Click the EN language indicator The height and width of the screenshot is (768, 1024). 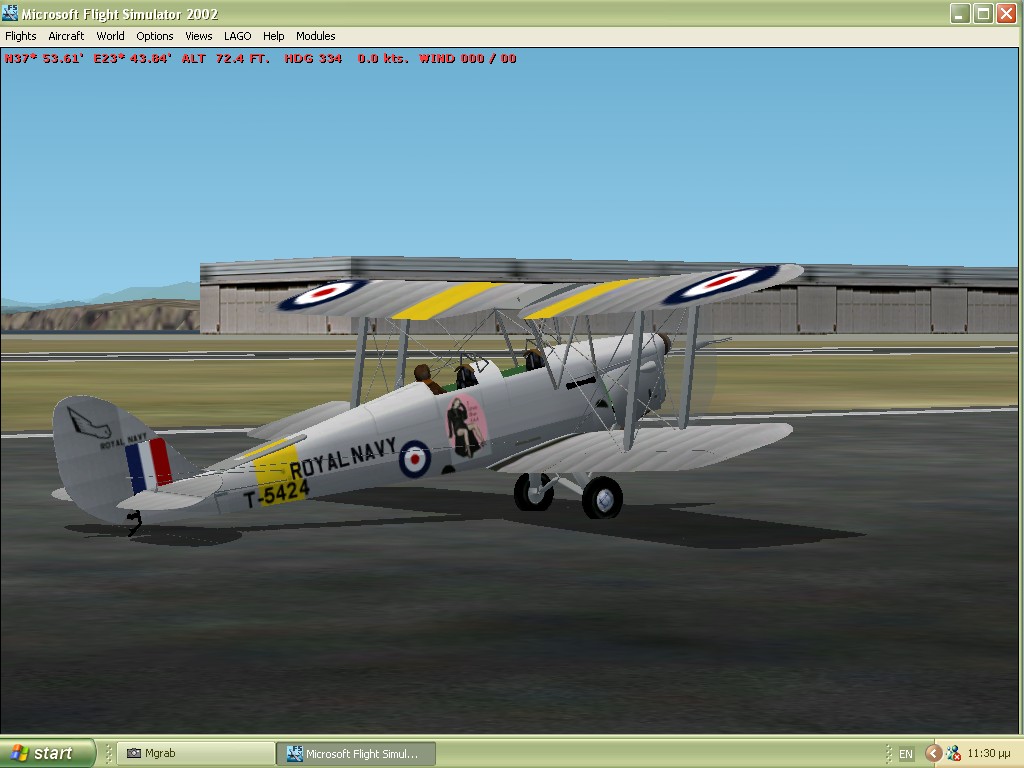(x=906, y=754)
